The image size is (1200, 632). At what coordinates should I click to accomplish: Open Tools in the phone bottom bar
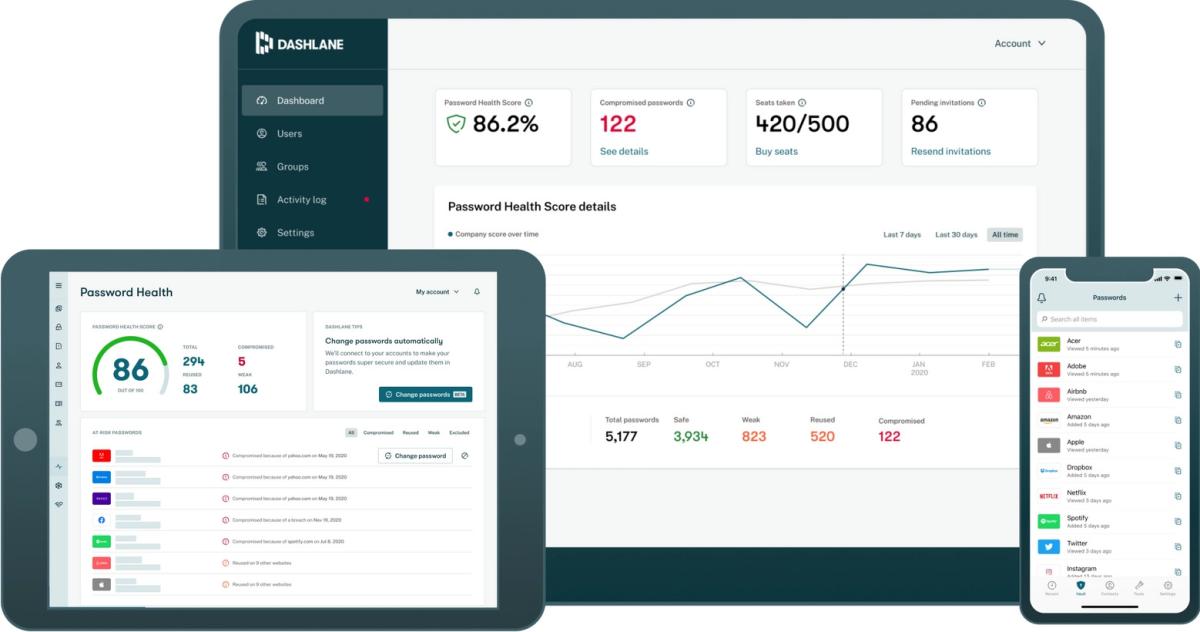pos(1138,587)
